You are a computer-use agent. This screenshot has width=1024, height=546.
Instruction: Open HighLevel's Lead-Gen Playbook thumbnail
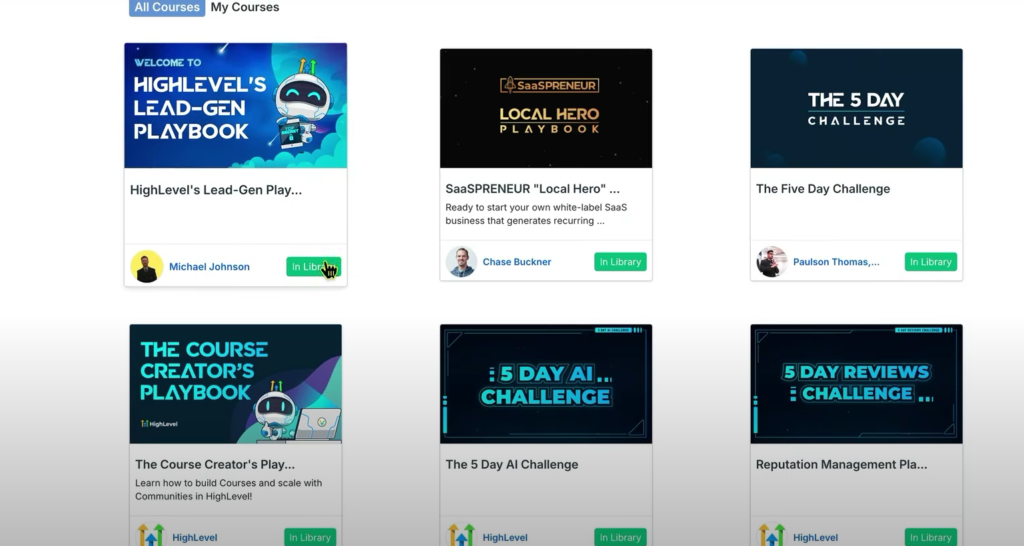click(236, 106)
